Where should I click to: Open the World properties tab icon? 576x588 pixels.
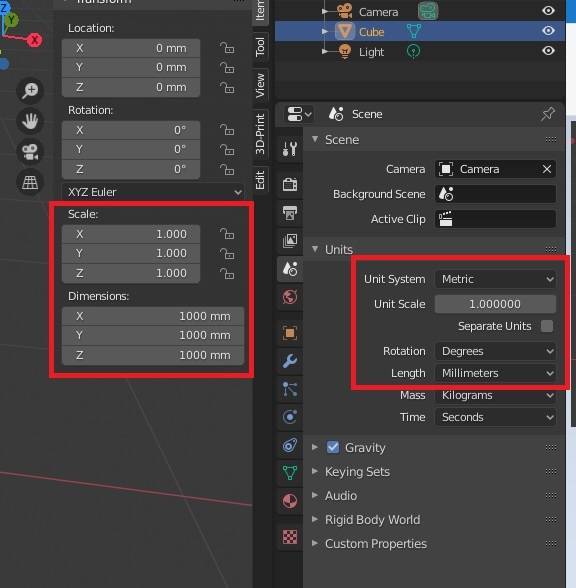290,297
